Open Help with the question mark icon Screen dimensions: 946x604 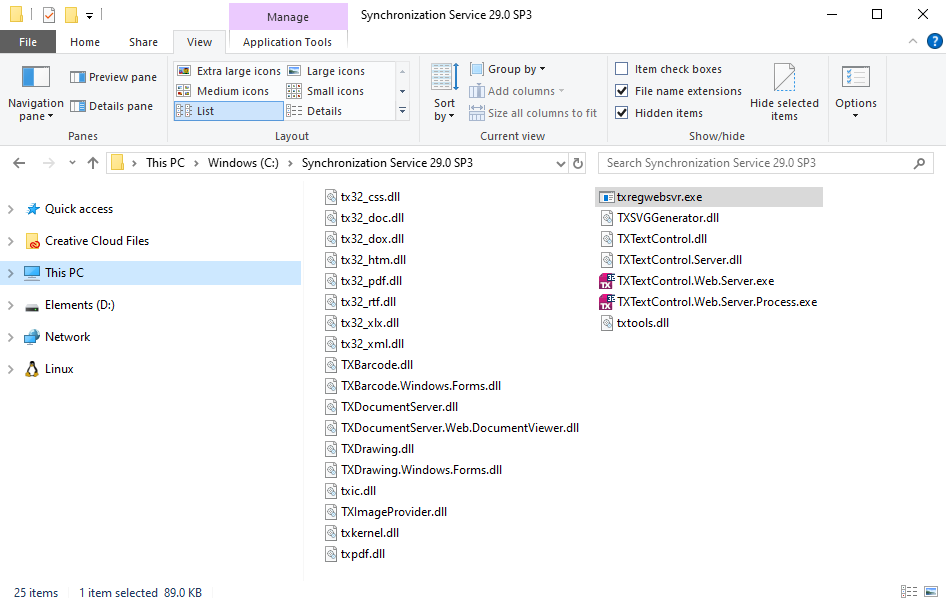tap(935, 41)
